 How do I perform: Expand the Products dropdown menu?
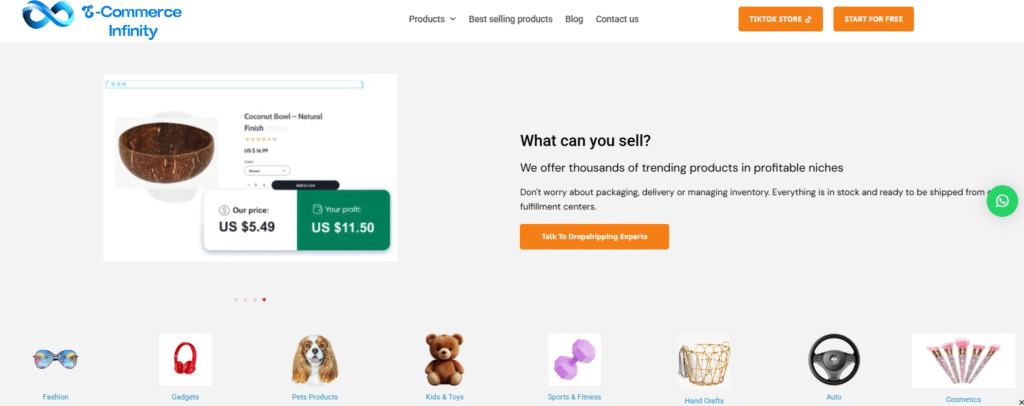tap(432, 19)
